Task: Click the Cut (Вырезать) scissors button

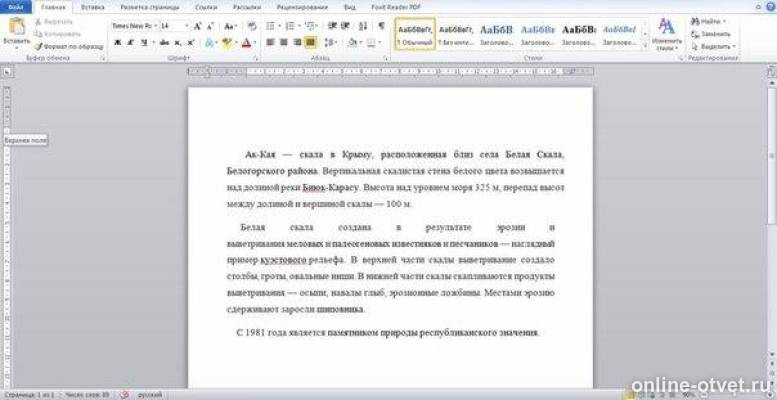Action: [53, 22]
